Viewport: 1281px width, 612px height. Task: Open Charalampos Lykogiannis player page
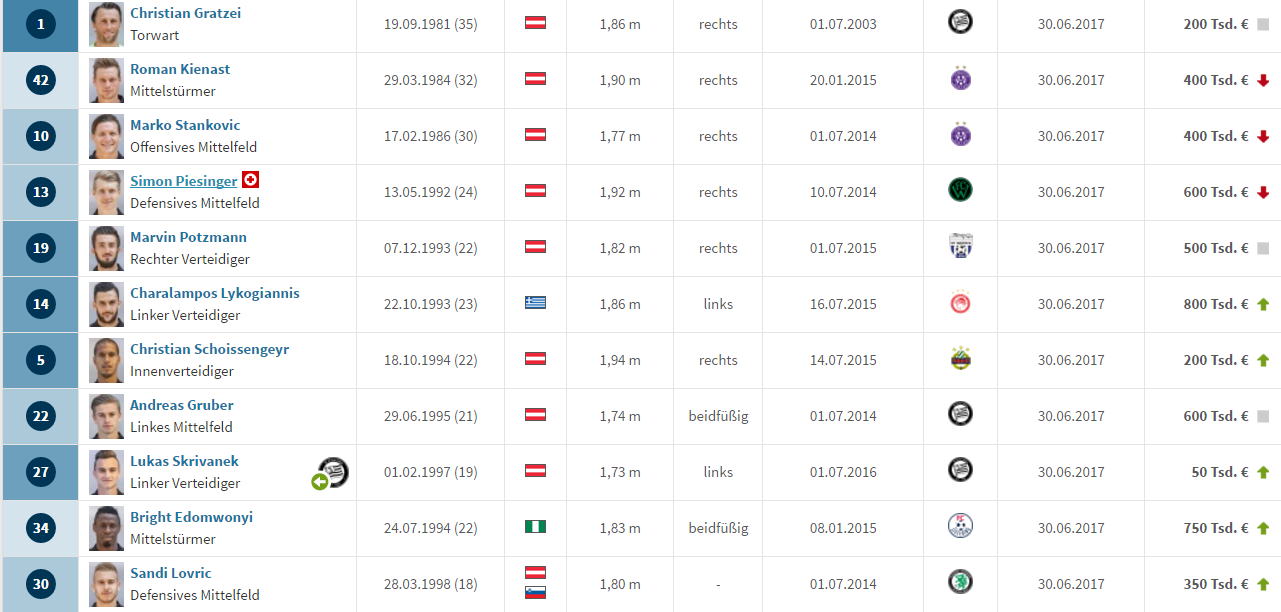coord(215,293)
